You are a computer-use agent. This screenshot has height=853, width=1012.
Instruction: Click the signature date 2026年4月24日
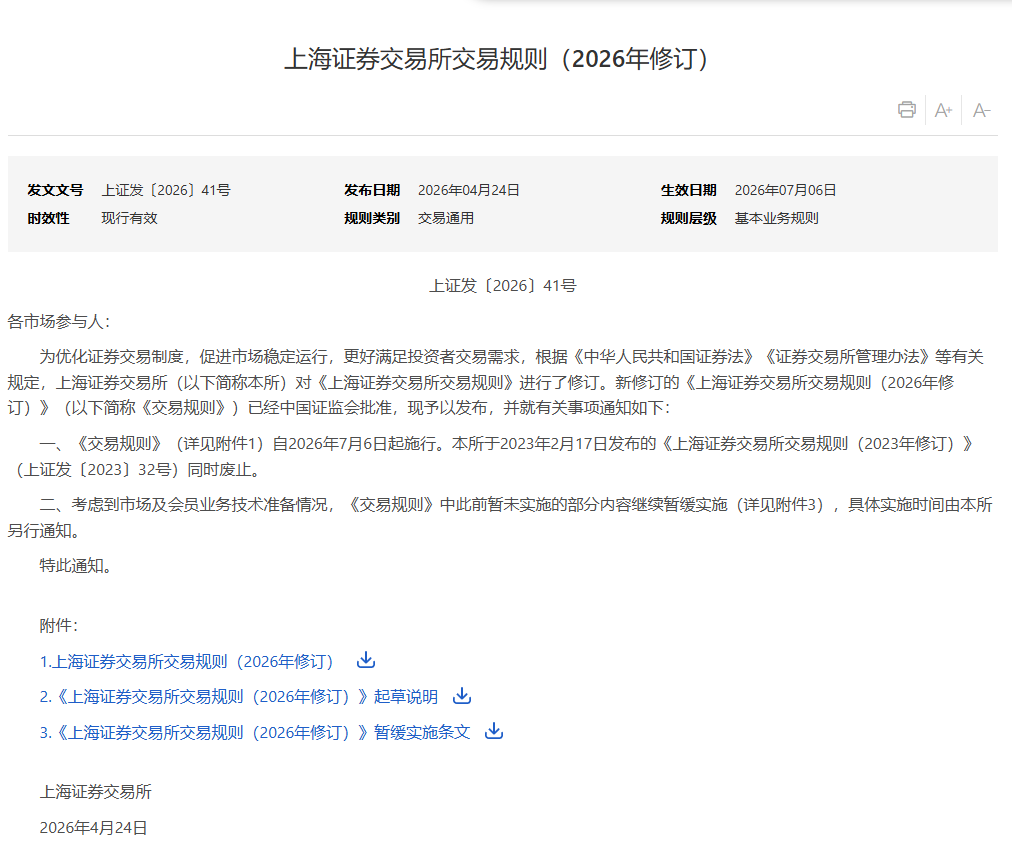(94, 828)
